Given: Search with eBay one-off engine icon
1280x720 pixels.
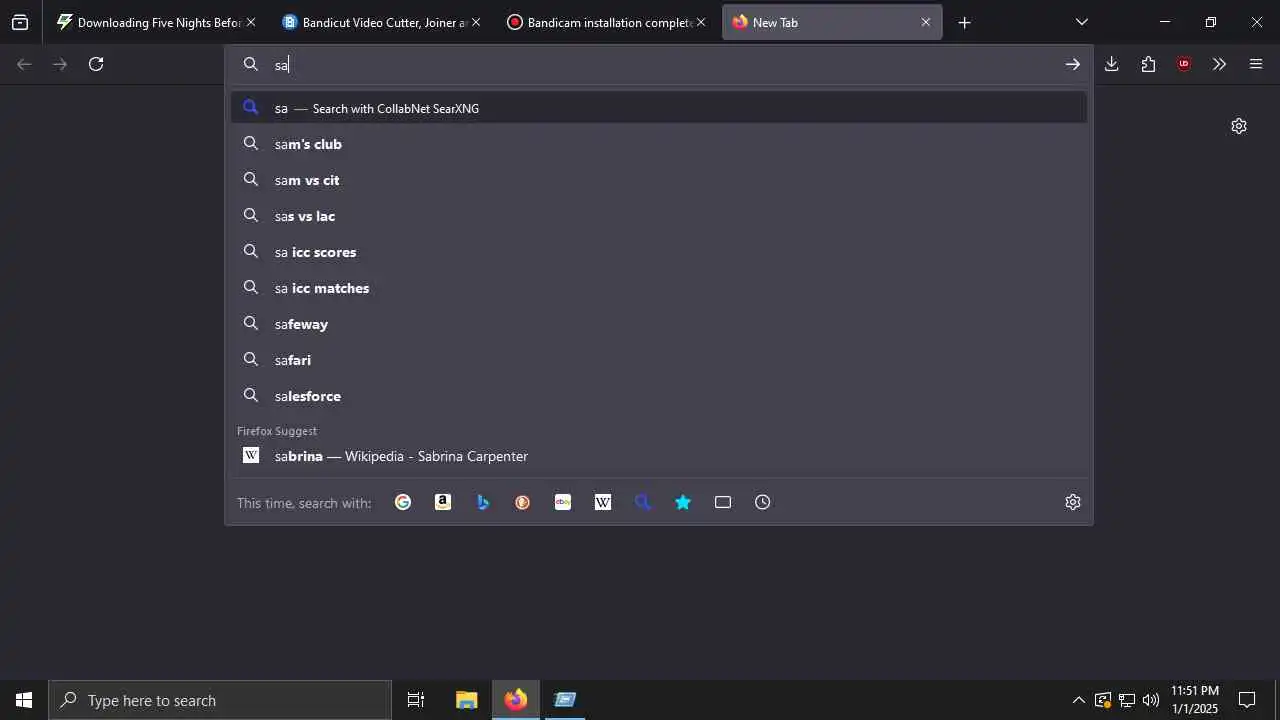Looking at the screenshot, I should (x=563, y=502).
